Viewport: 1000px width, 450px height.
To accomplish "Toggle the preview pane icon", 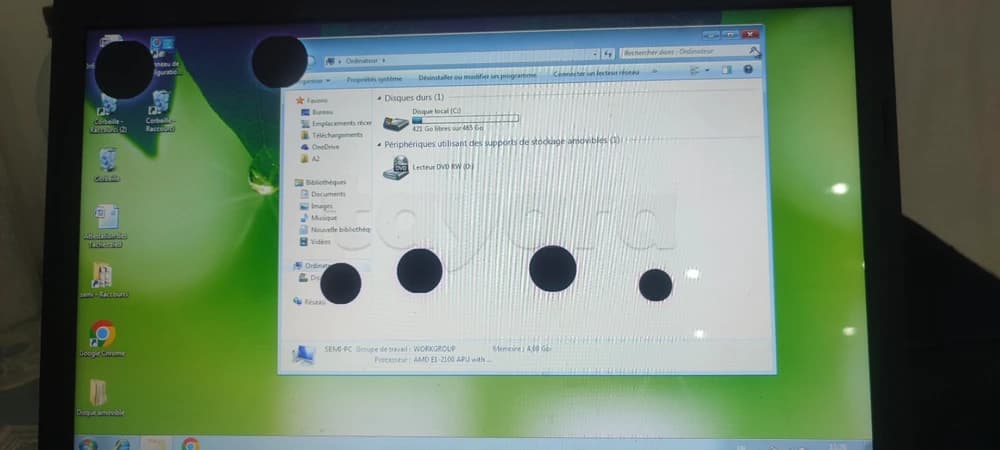I will click(728, 70).
